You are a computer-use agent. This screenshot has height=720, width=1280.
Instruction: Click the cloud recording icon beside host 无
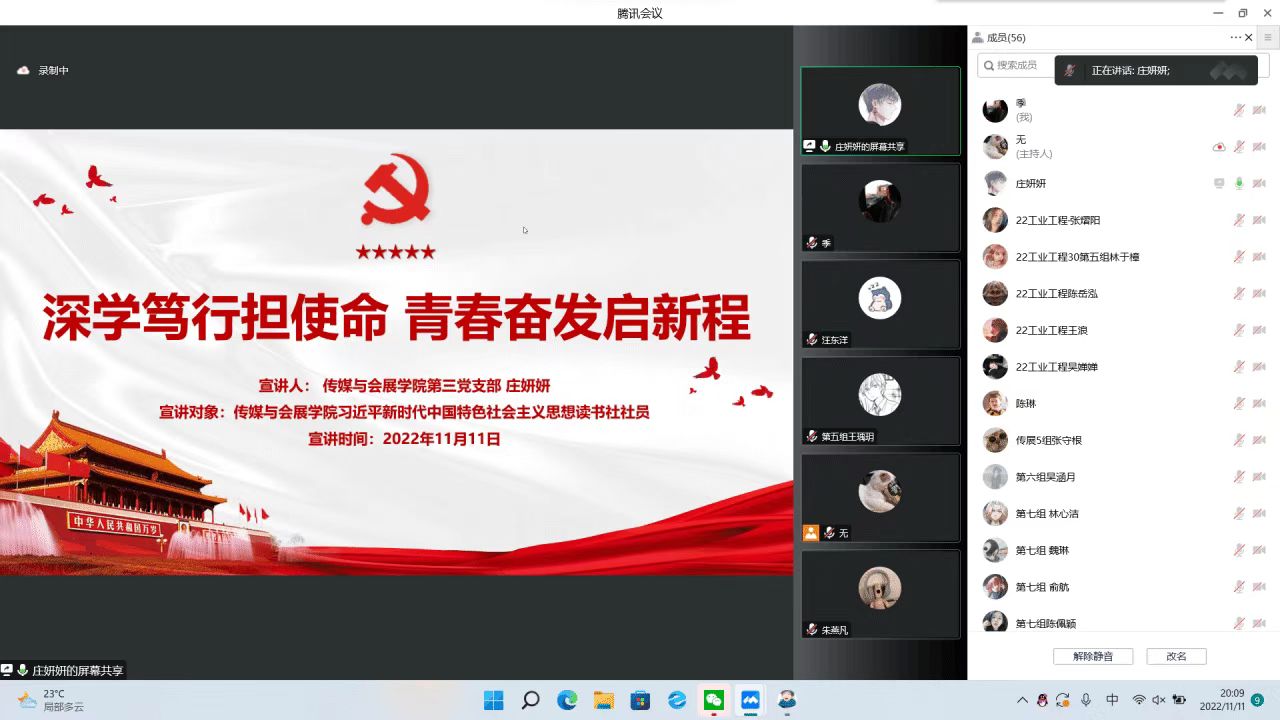1219,147
